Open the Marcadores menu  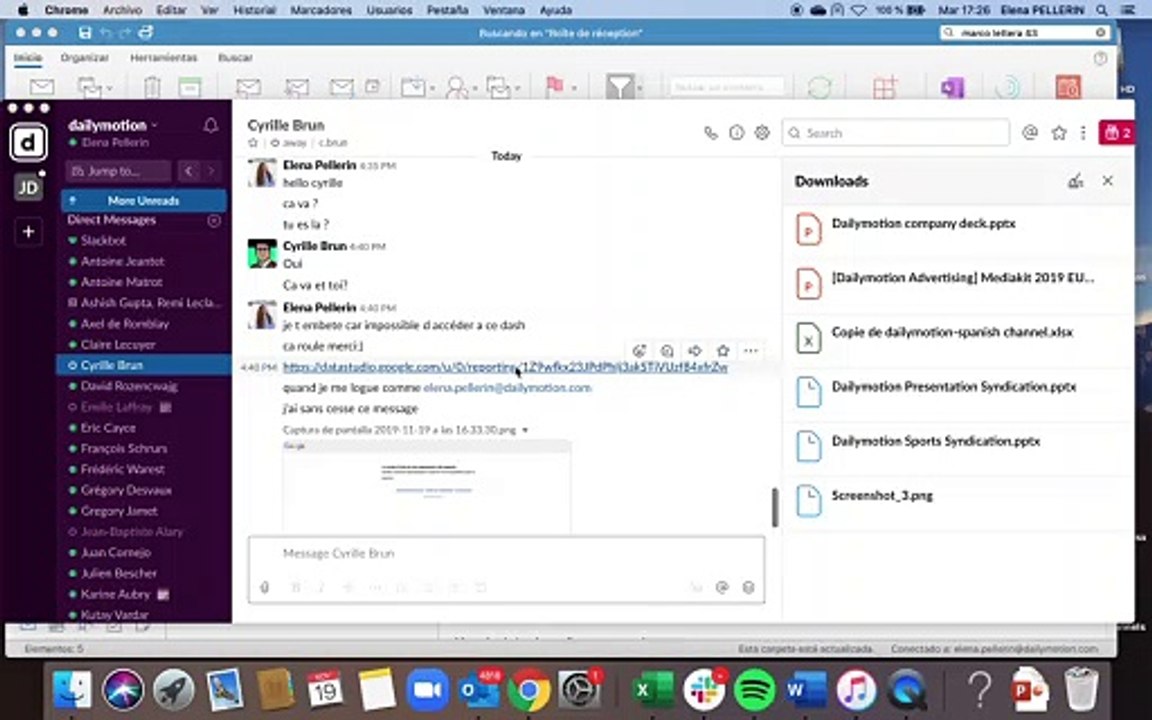coord(320,10)
